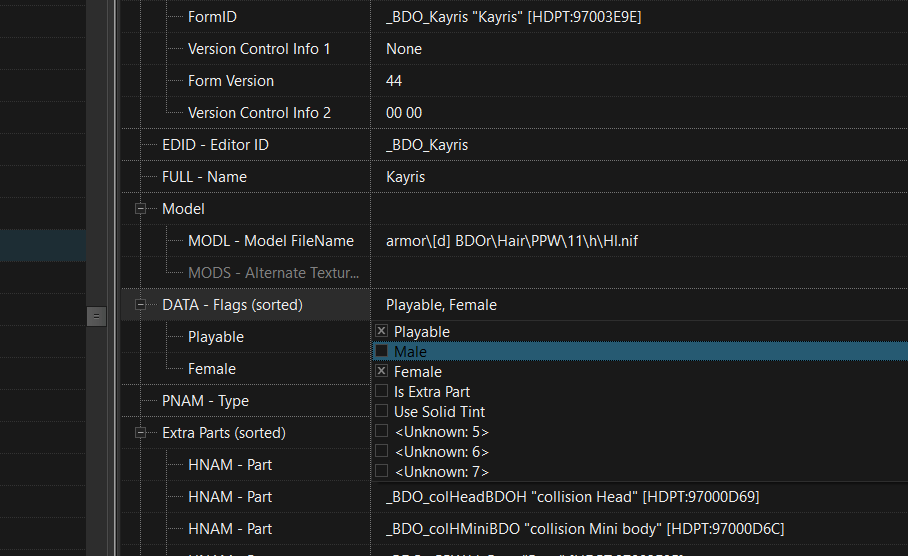908x556 pixels.
Task: Click the Name value Kayris
Action: [405, 177]
